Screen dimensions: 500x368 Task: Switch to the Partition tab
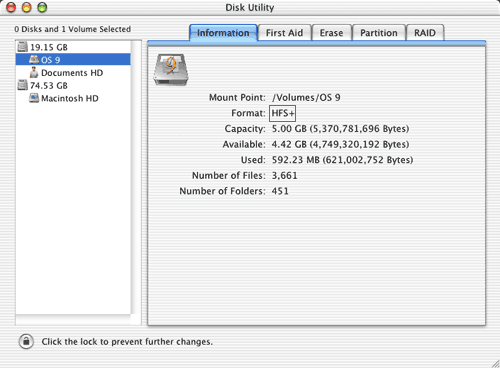[x=379, y=33]
